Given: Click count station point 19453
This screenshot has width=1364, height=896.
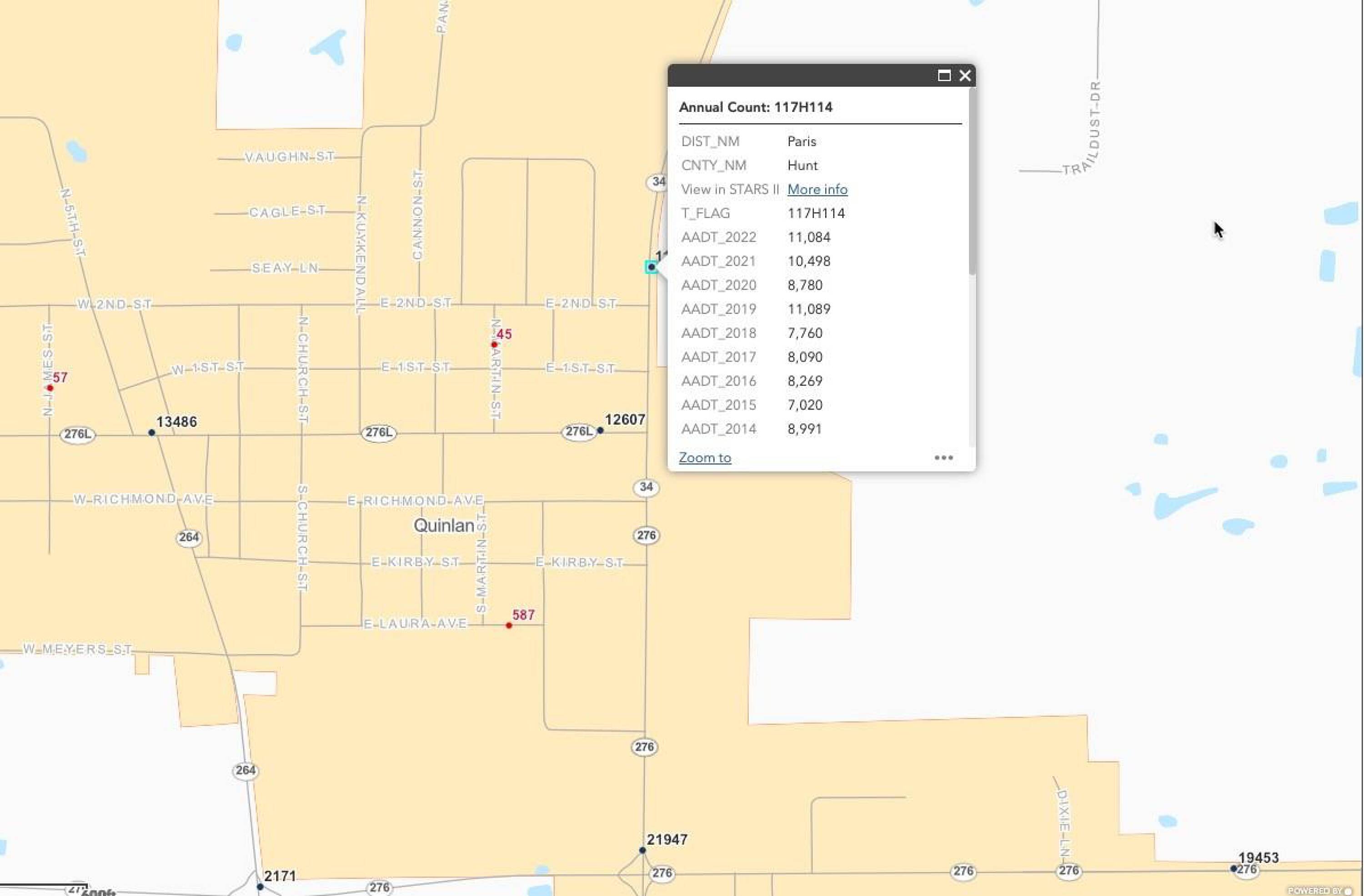Looking at the screenshot, I should coord(1234,869).
